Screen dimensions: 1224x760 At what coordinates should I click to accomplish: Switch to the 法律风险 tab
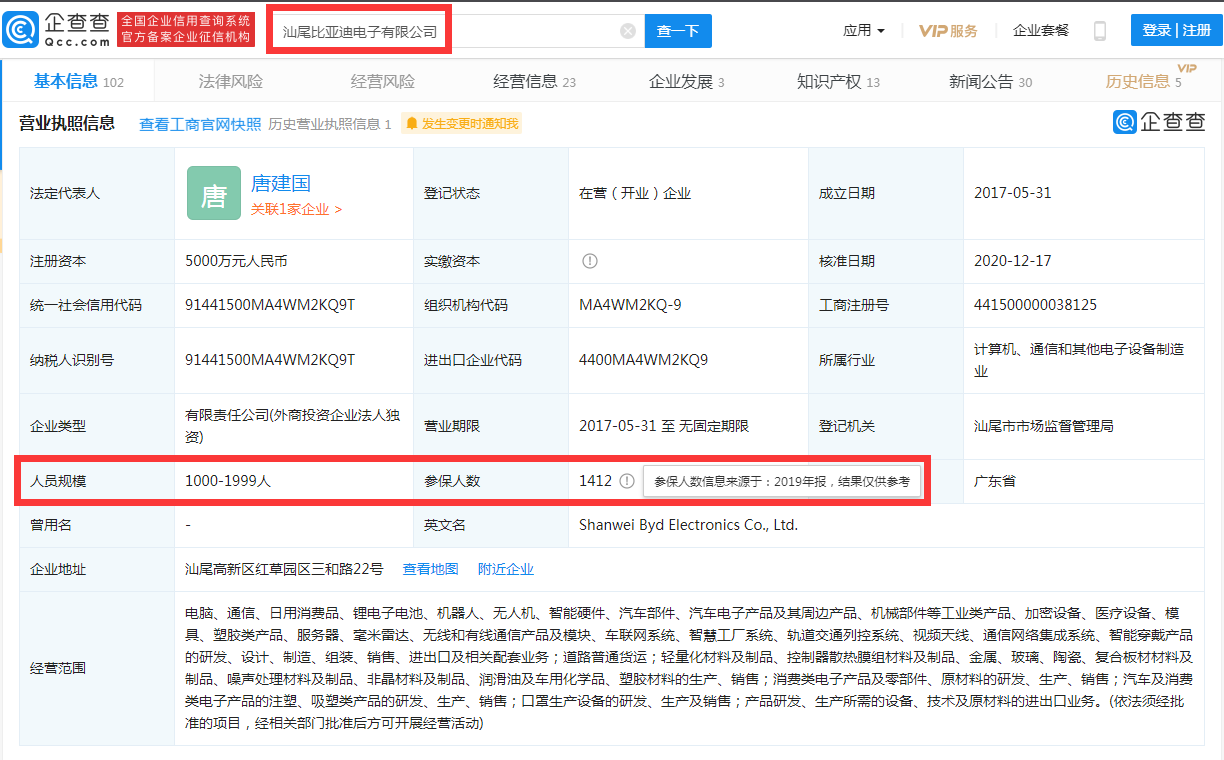pos(231,82)
